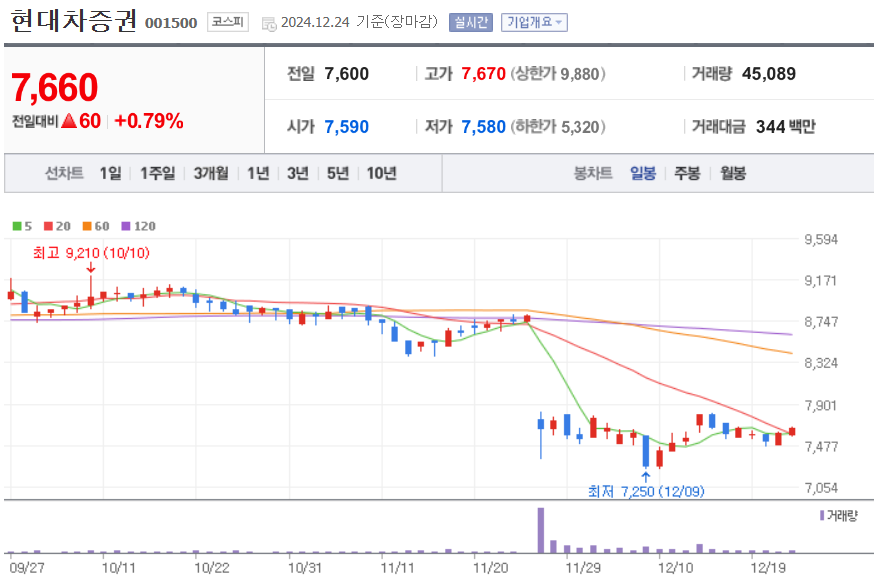The image size is (874, 588).
Task: Click the red 20-day moving average swatch
Action: (x=48, y=226)
